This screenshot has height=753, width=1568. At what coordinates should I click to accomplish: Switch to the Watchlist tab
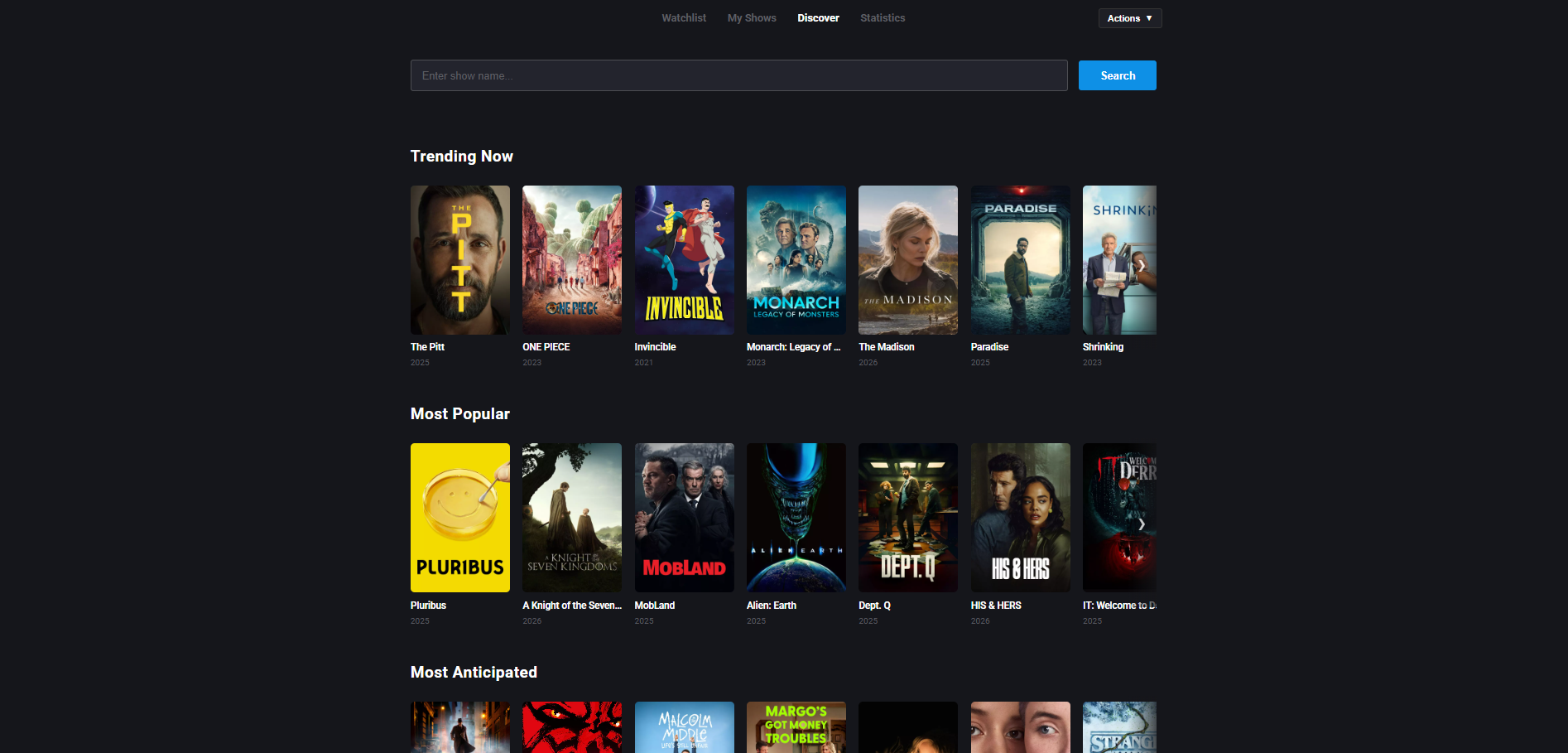684,18
